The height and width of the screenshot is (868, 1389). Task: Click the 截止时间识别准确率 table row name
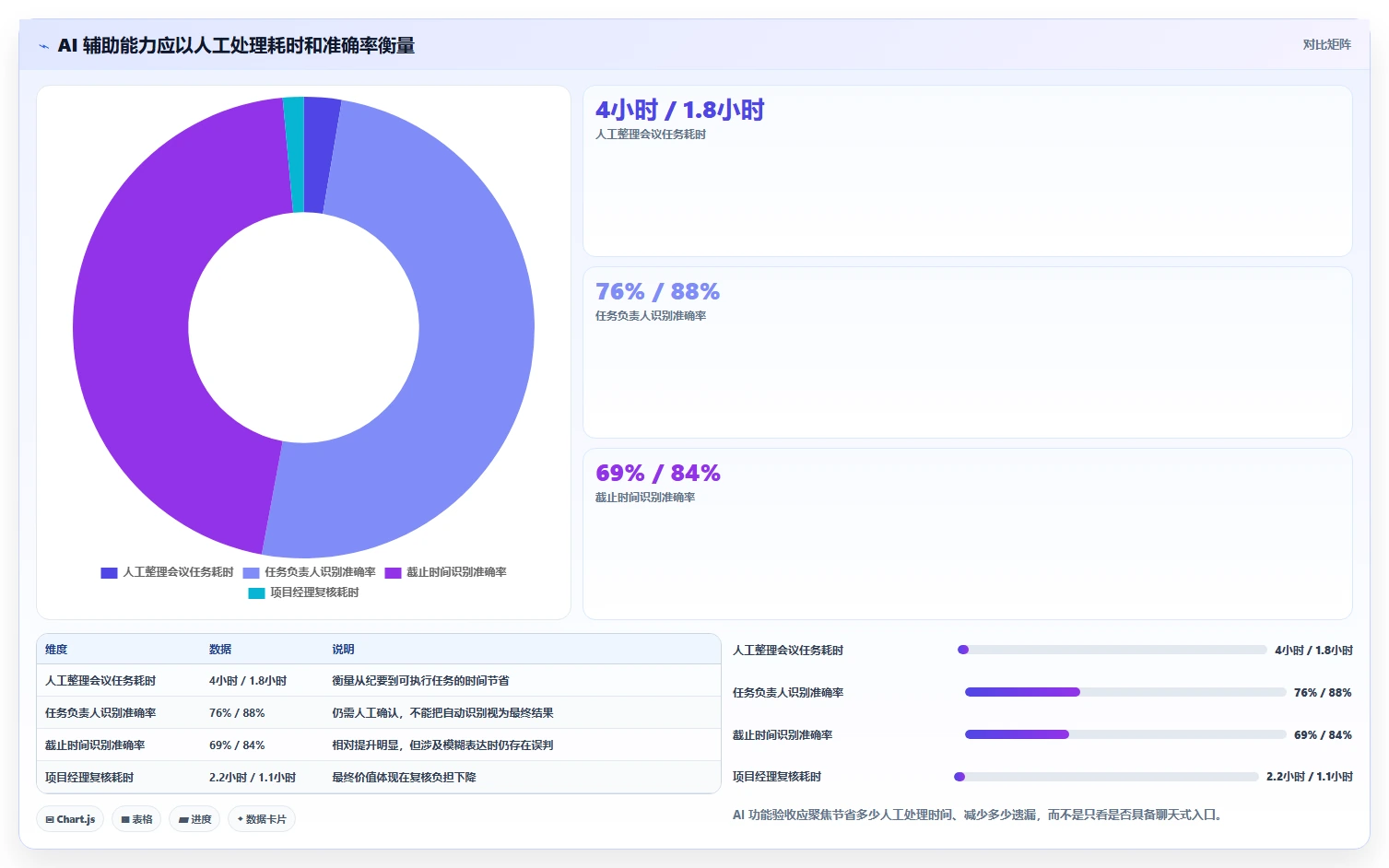point(95,745)
